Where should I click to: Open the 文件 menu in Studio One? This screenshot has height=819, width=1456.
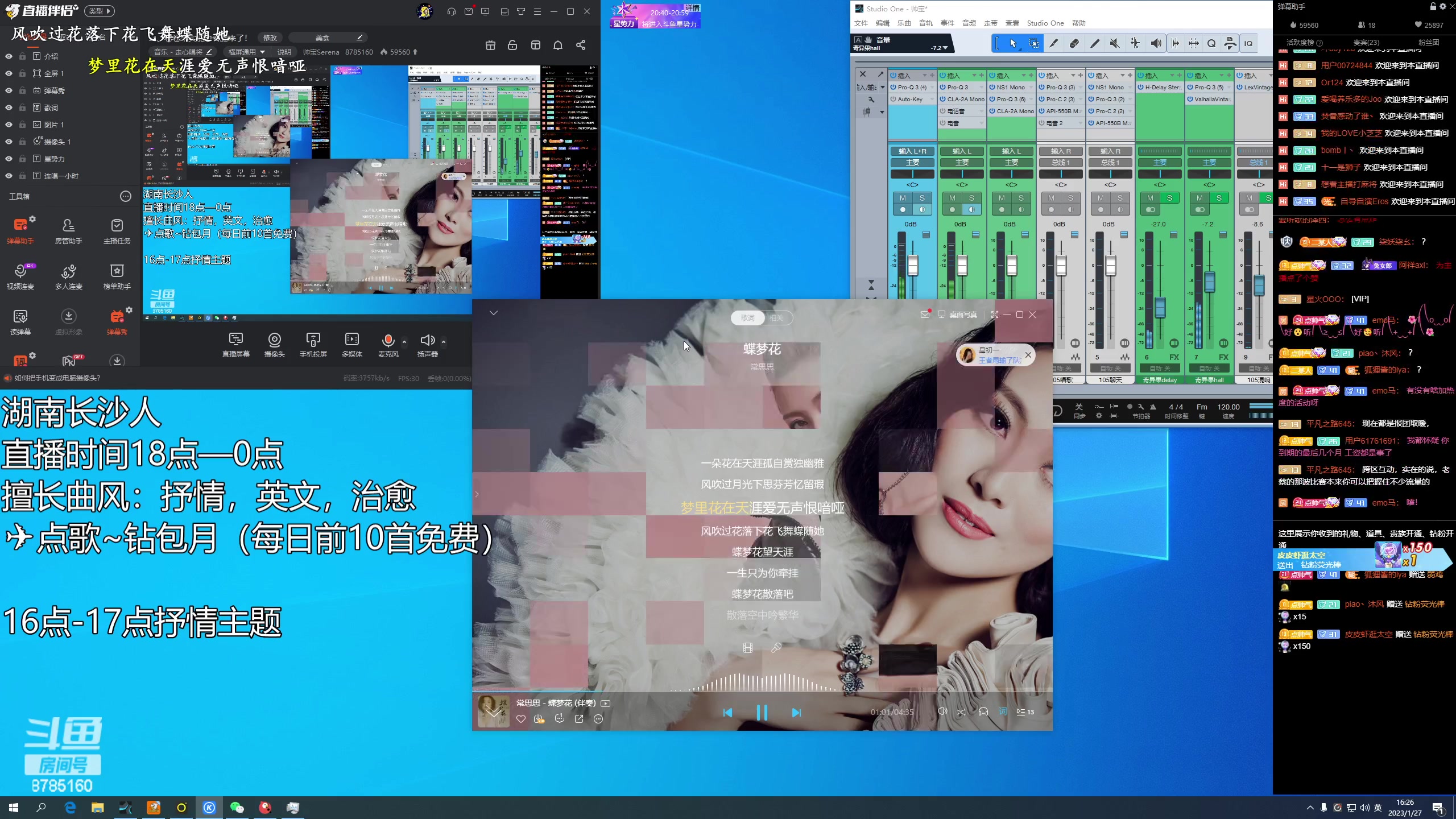click(x=861, y=23)
